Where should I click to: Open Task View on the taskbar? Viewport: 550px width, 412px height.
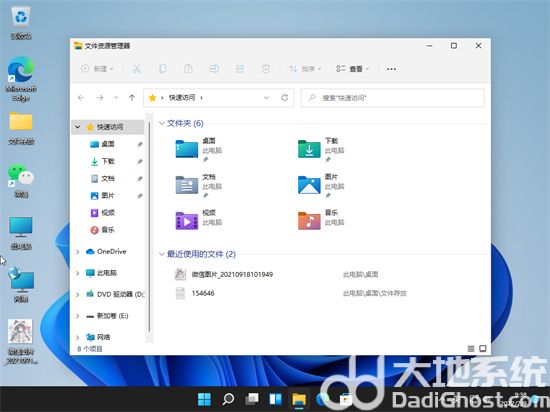point(252,399)
